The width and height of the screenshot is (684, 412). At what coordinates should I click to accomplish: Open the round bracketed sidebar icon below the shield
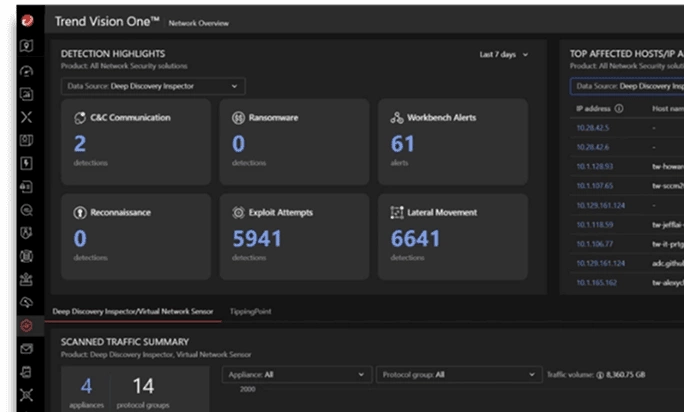(27, 256)
